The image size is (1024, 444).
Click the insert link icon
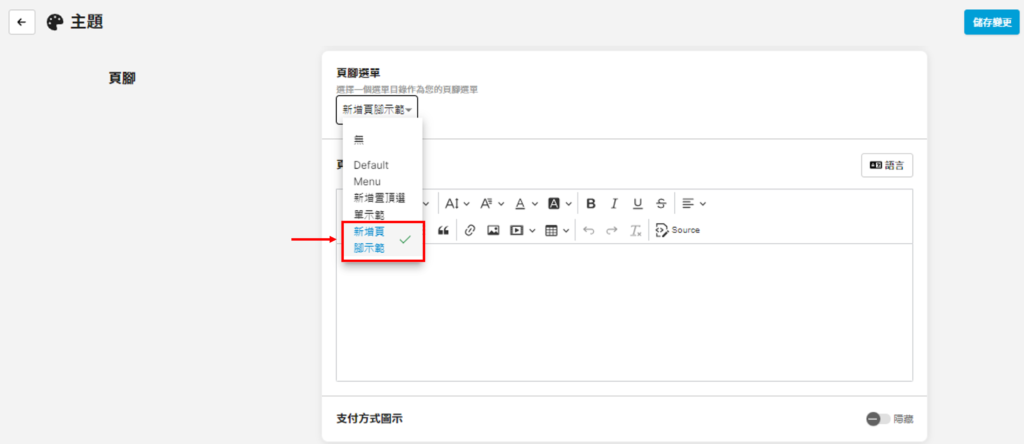click(470, 230)
